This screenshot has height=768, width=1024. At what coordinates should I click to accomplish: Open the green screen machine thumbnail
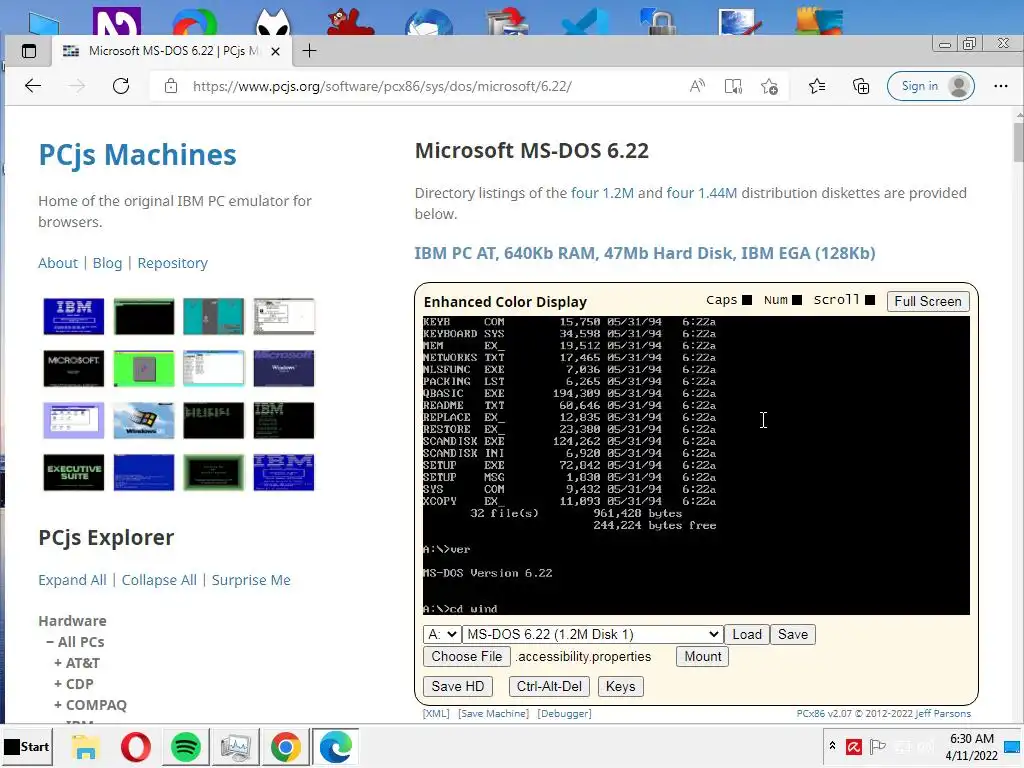click(x=144, y=368)
